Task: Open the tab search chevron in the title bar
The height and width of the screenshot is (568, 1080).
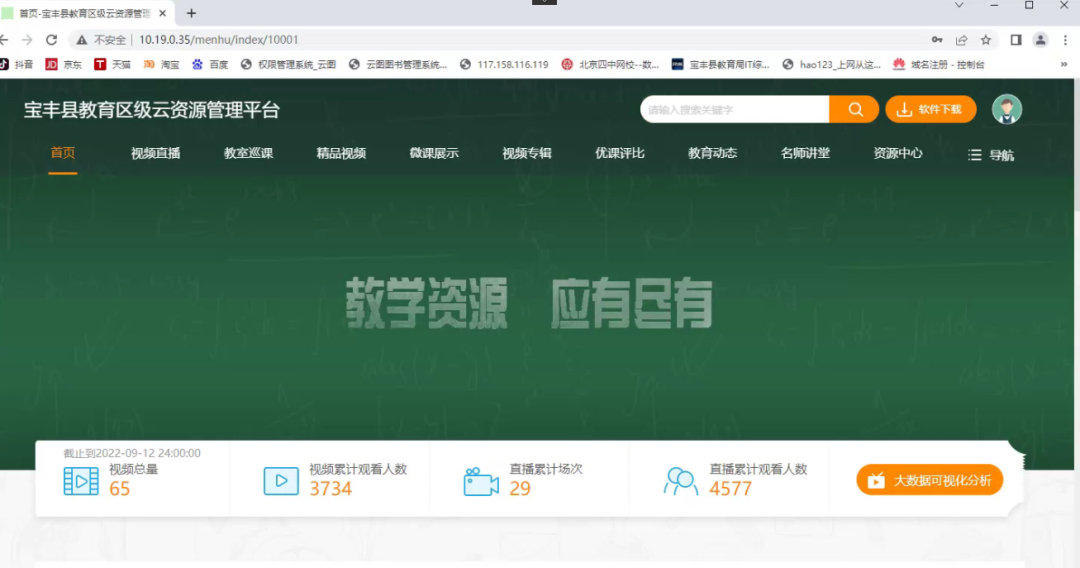Action: (x=958, y=6)
